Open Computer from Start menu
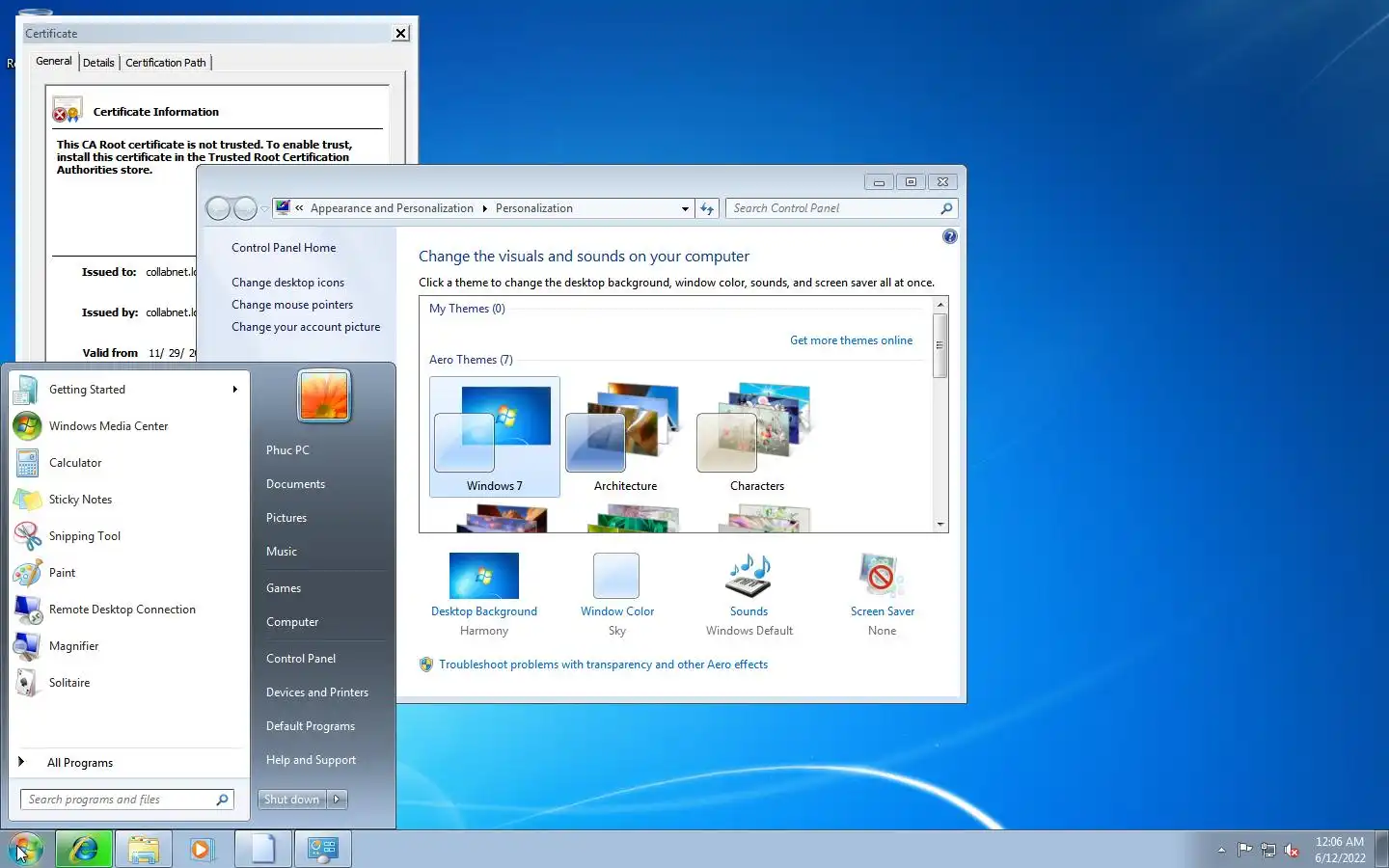The width and height of the screenshot is (1389, 868). 292,622
